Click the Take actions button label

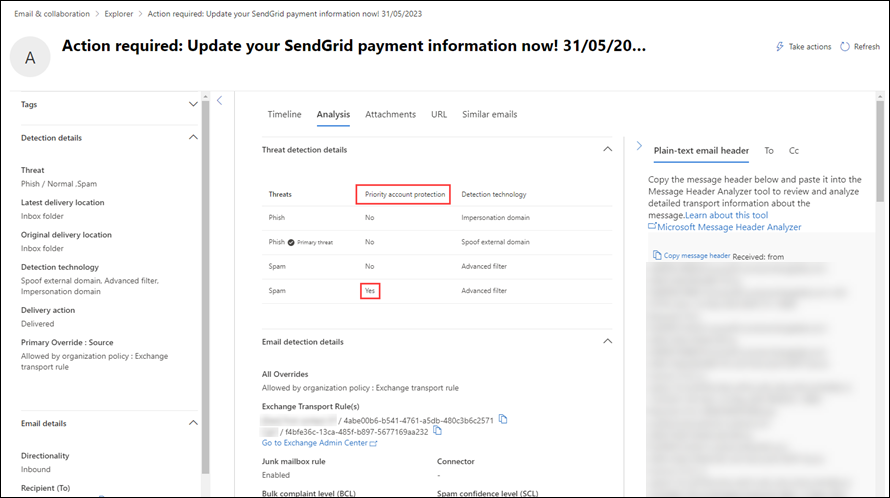[x=809, y=47]
